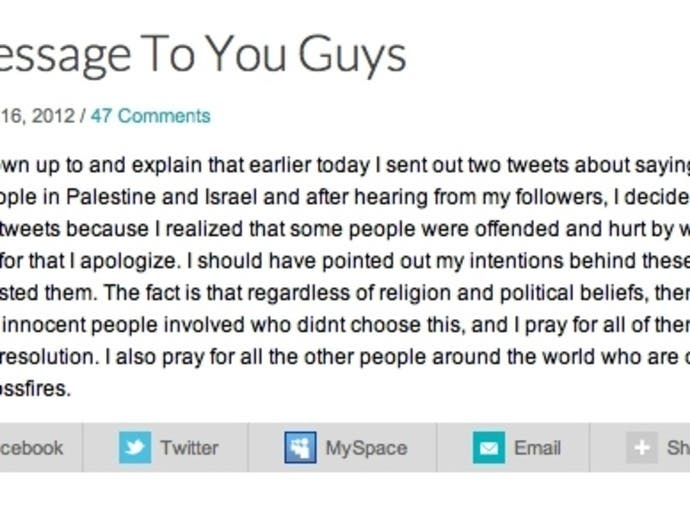The width and height of the screenshot is (690, 515).
Task: Click the partially visible Share label
Action: tap(678, 448)
